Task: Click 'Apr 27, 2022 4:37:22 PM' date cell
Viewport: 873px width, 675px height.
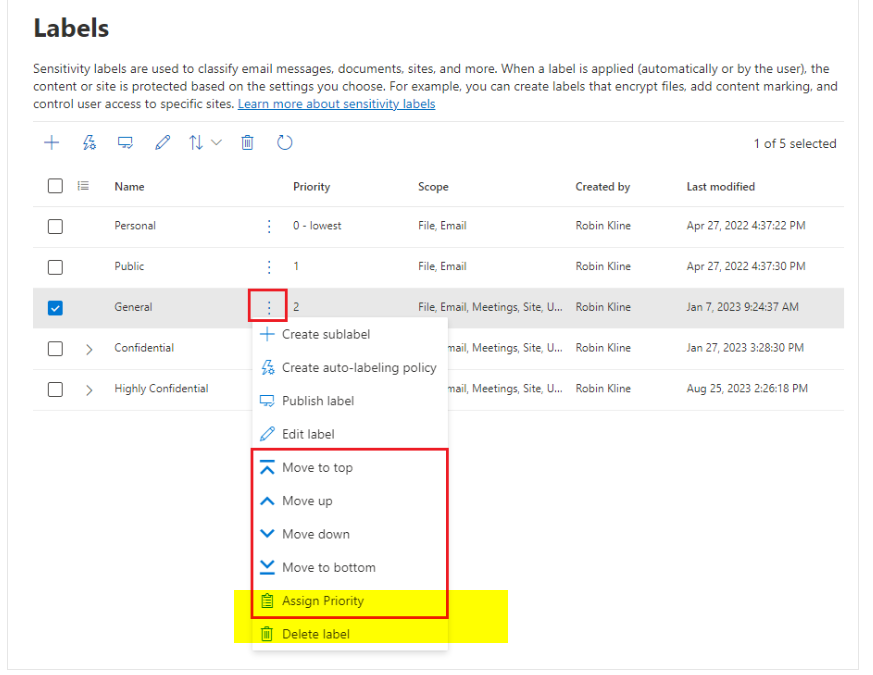Action: [x=746, y=226]
